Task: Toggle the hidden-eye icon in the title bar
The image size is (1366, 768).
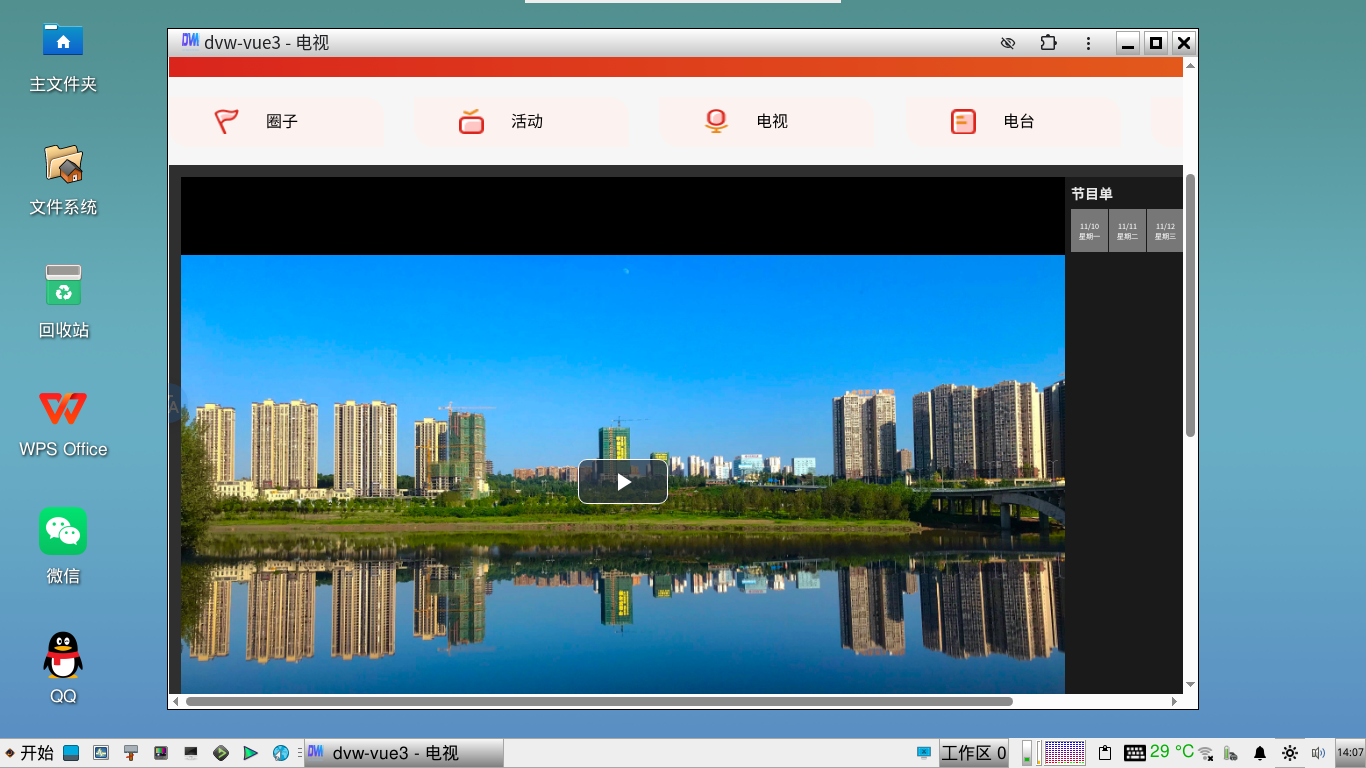Action: (1007, 43)
